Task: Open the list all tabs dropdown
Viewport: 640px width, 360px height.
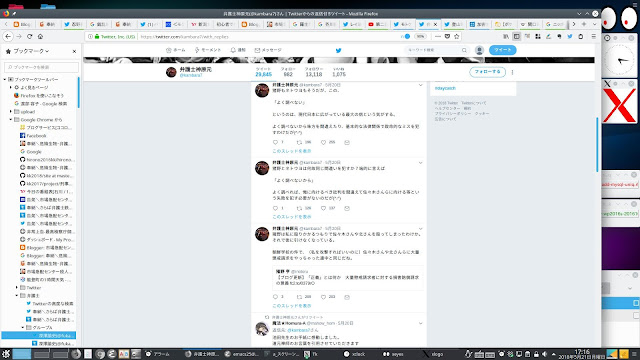Action: pos(594,24)
